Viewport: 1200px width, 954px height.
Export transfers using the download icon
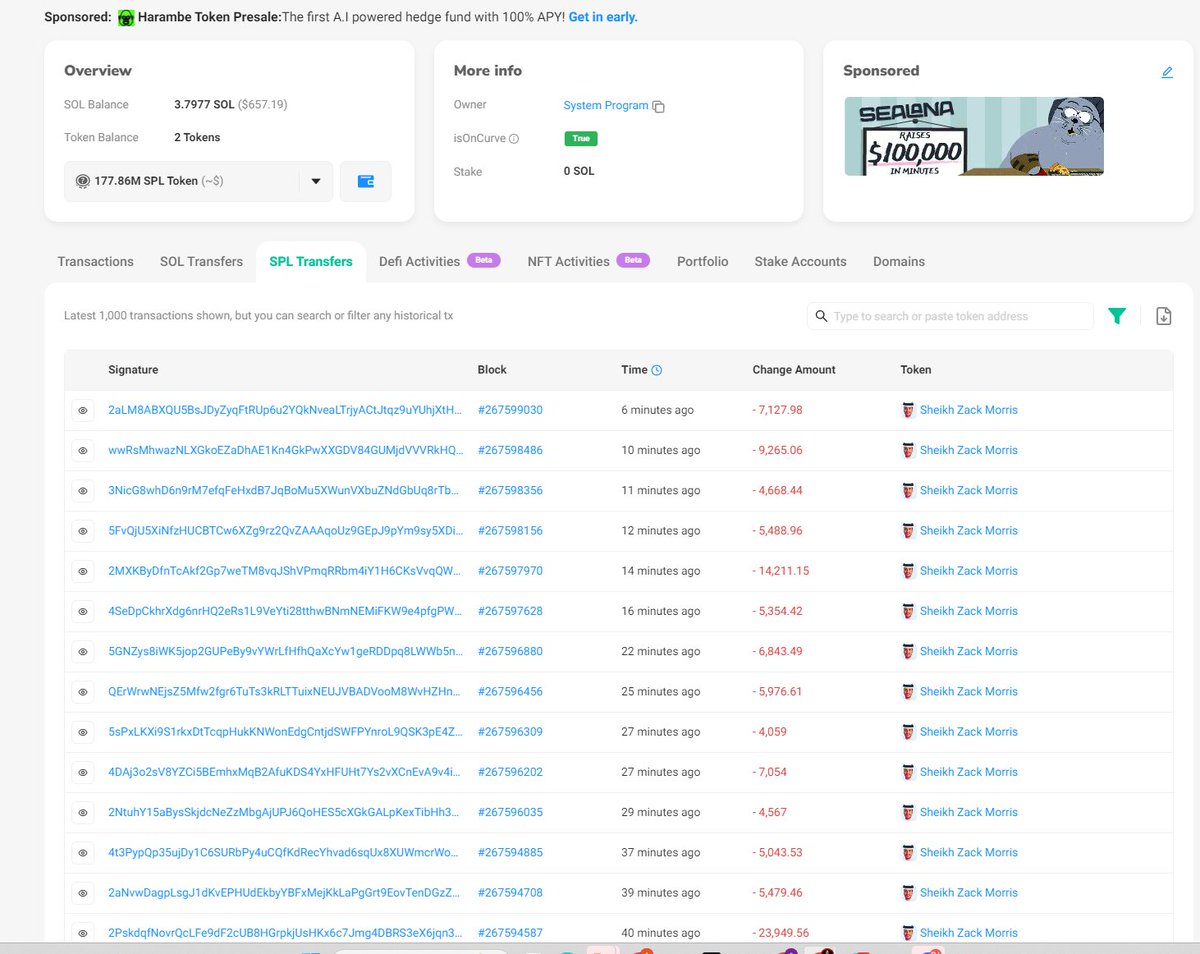(1163, 315)
